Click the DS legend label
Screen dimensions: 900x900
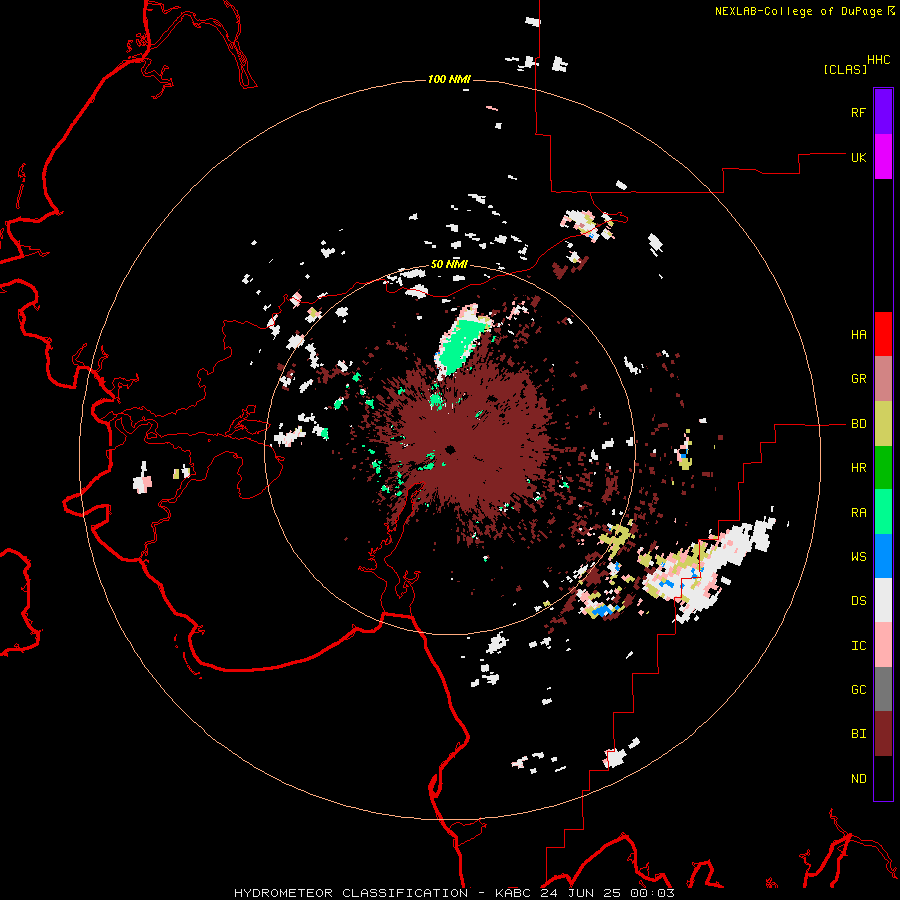click(858, 600)
